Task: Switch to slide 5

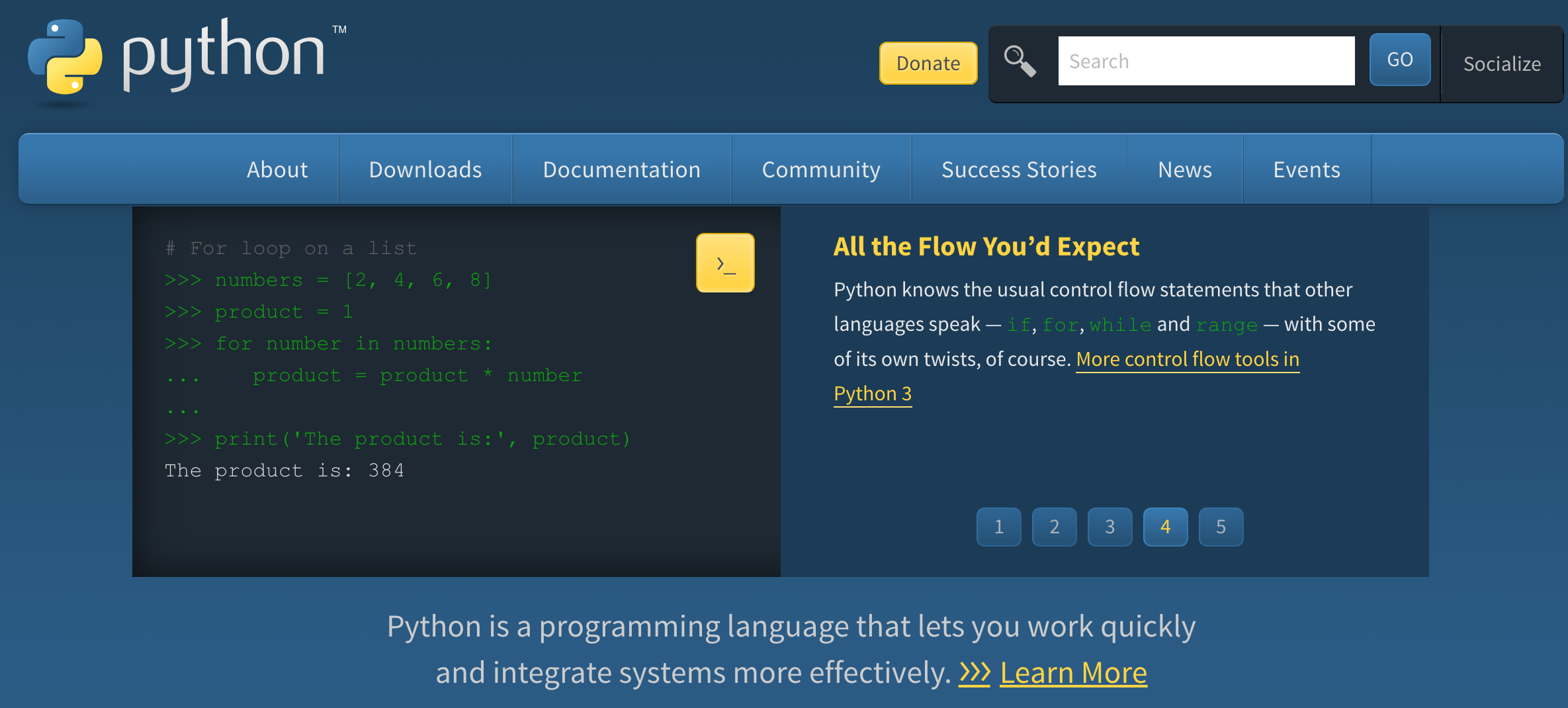Action: (x=1221, y=527)
